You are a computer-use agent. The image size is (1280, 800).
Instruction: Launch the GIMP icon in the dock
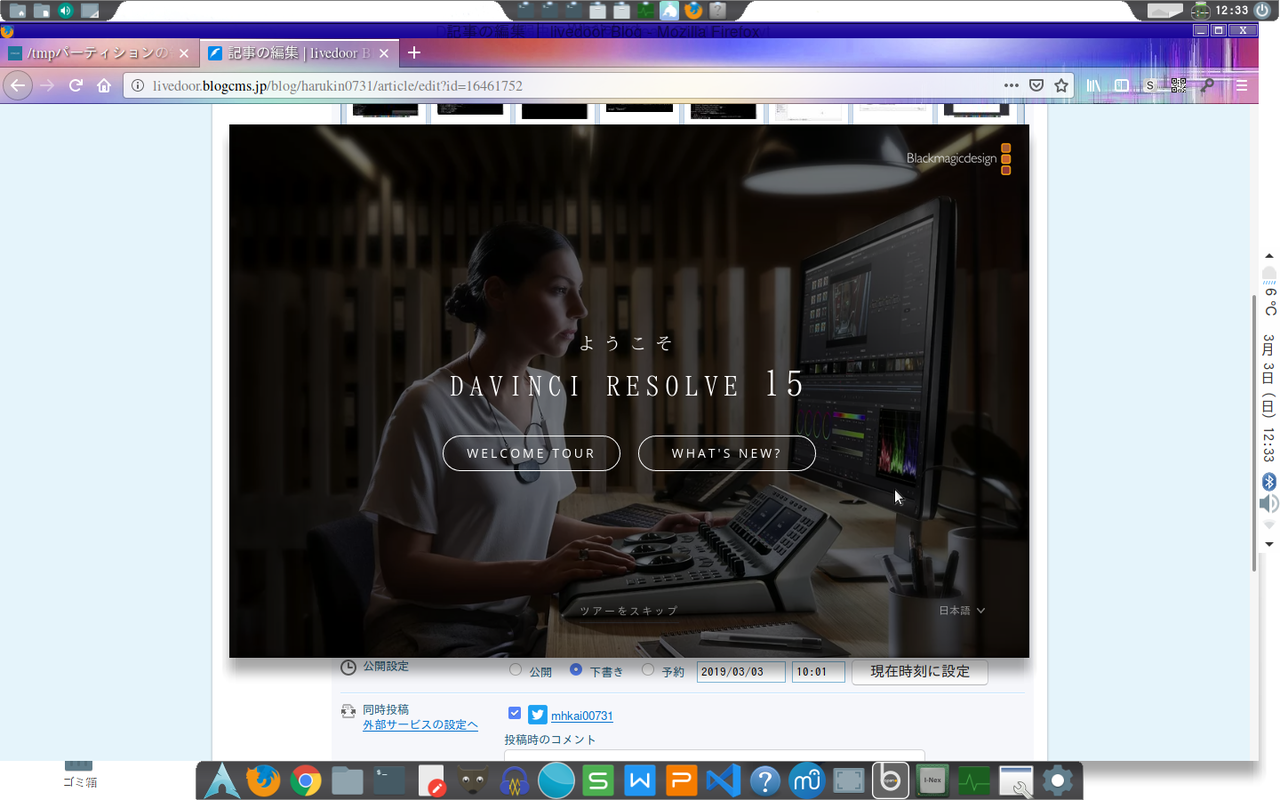[x=473, y=780]
